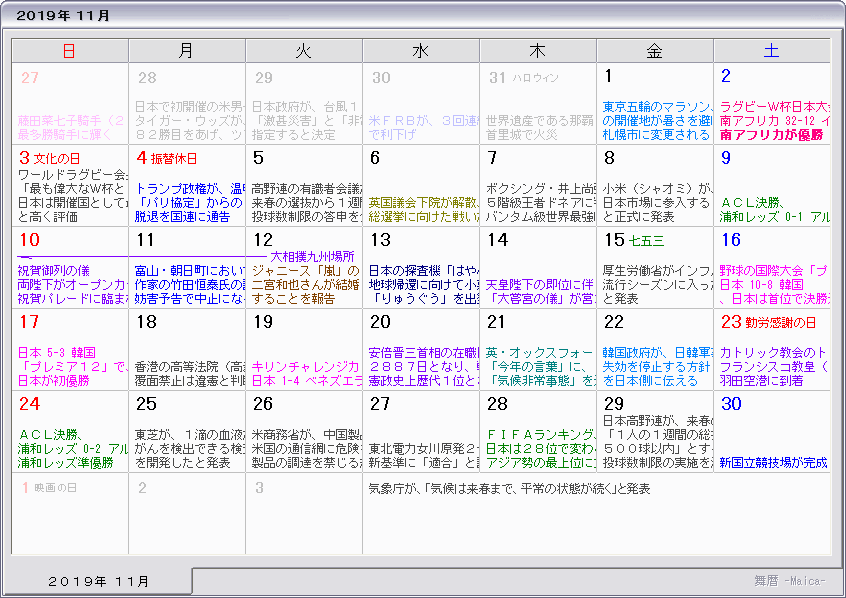Click the 舞暦 -Maica- label
Viewport: 846px width, 598px height.
click(x=790, y=580)
